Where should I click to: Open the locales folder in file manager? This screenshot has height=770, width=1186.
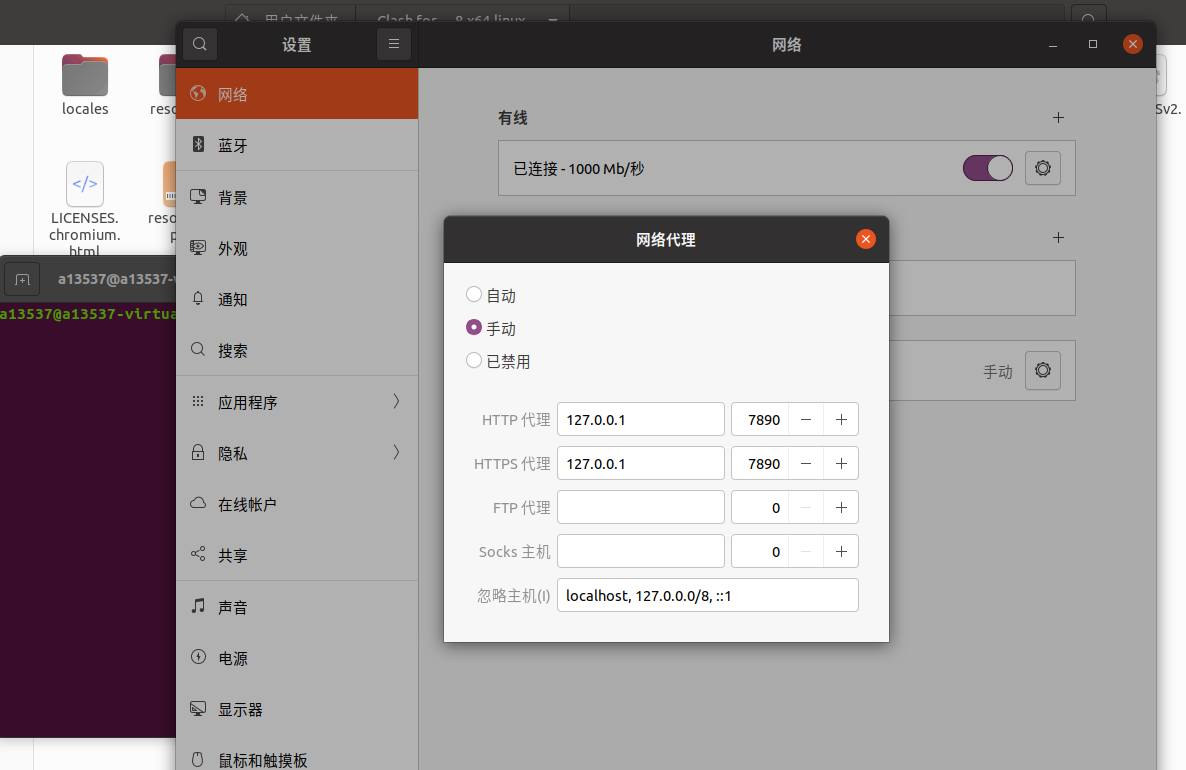pos(85,85)
